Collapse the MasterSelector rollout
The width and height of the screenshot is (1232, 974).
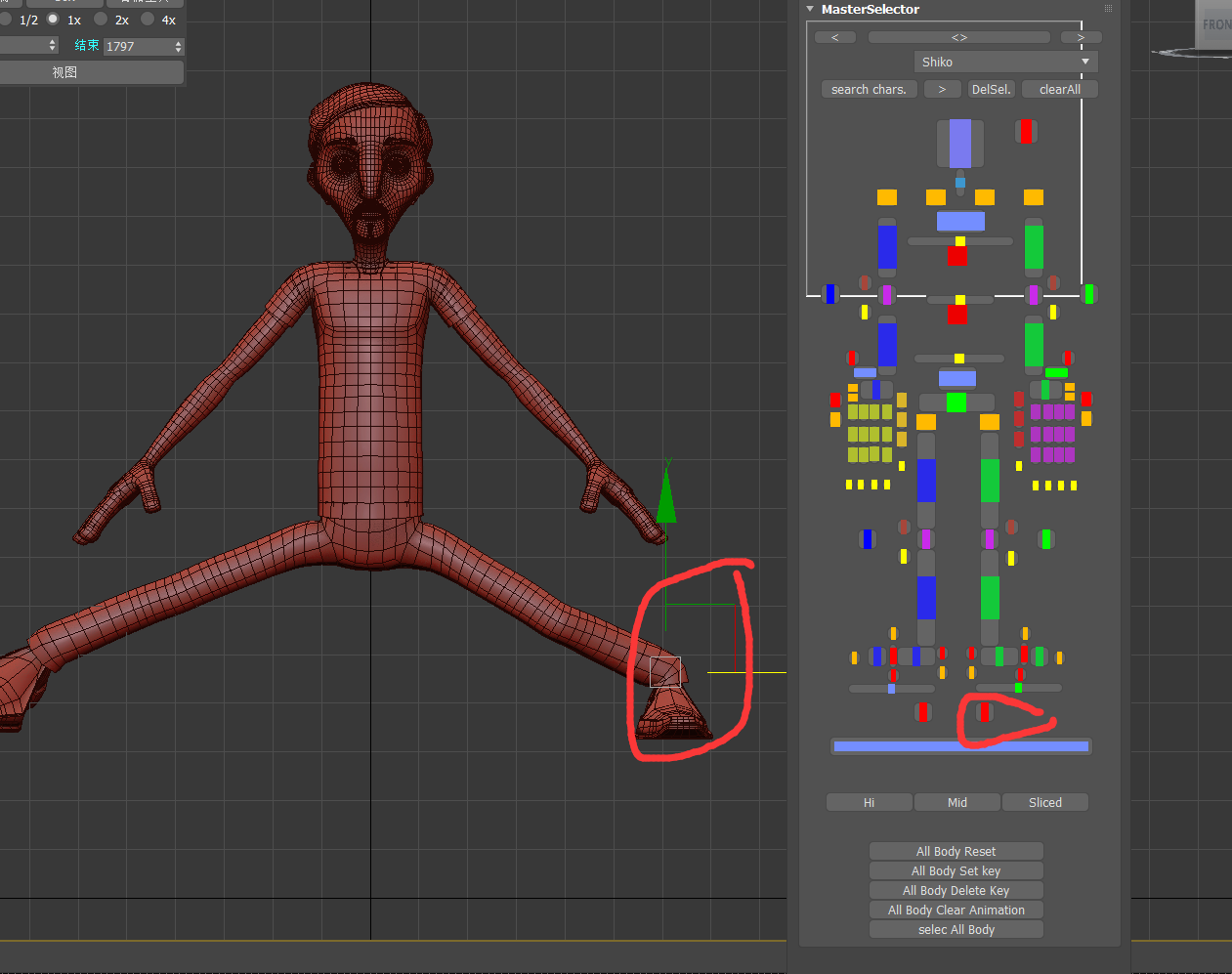810,9
